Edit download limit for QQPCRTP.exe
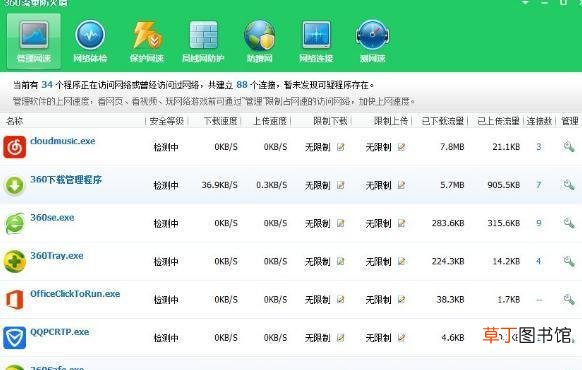Image resolution: width=582 pixels, height=370 pixels. (x=340, y=337)
